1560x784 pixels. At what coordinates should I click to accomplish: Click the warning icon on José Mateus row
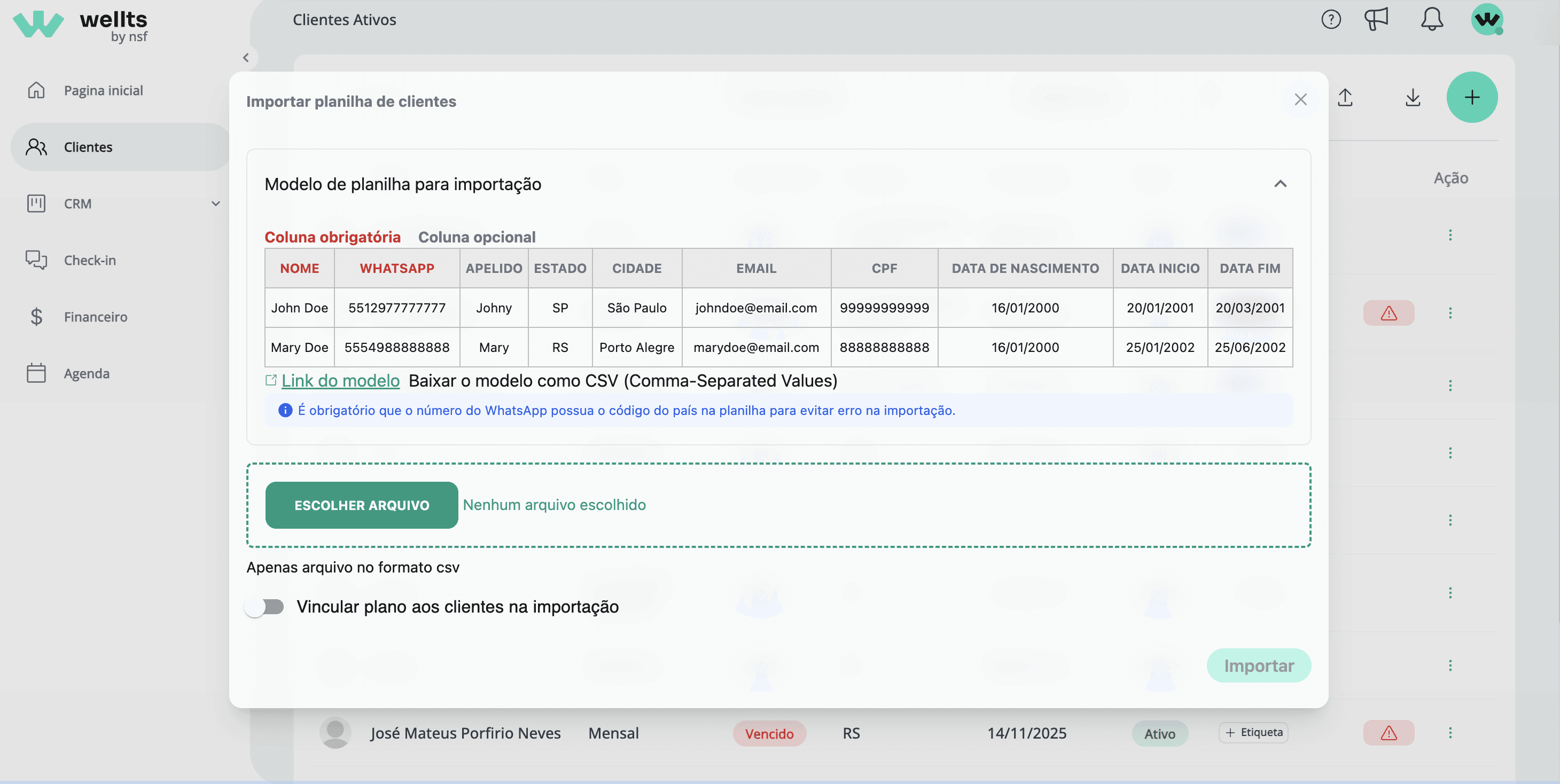(1389, 733)
